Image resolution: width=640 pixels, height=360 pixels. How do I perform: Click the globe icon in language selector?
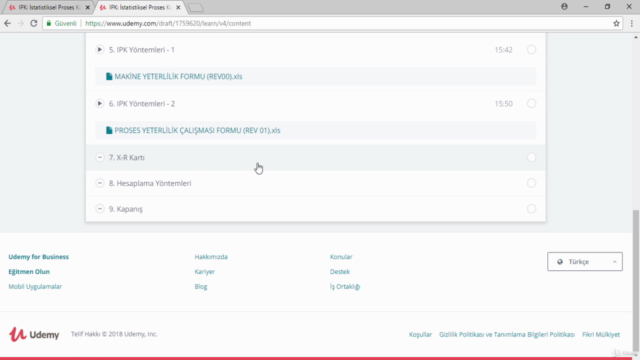click(560, 262)
